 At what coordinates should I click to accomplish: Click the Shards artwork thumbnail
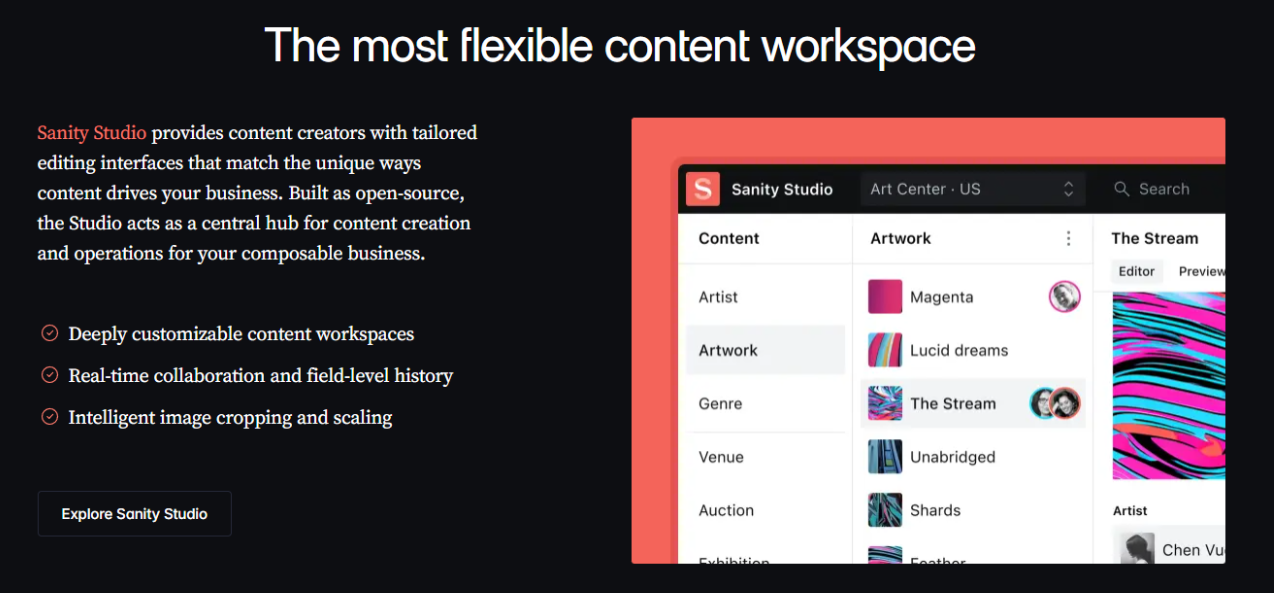[885, 510]
